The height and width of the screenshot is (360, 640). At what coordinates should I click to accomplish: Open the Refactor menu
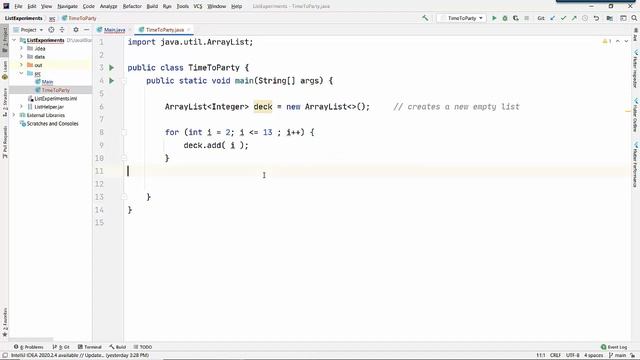pos(132,6)
